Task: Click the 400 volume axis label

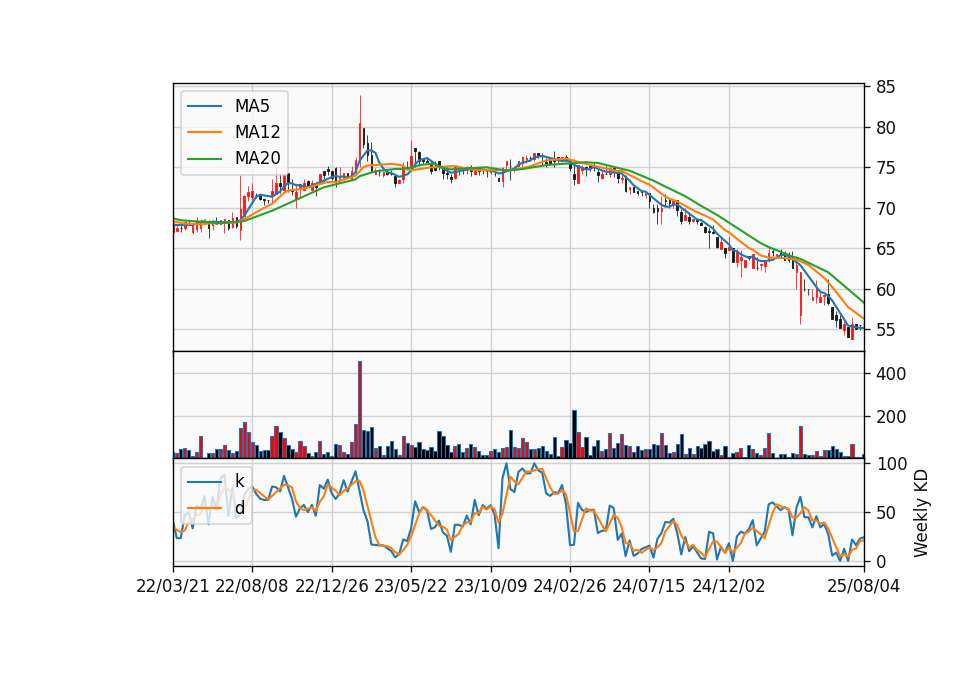Action: pos(891,373)
